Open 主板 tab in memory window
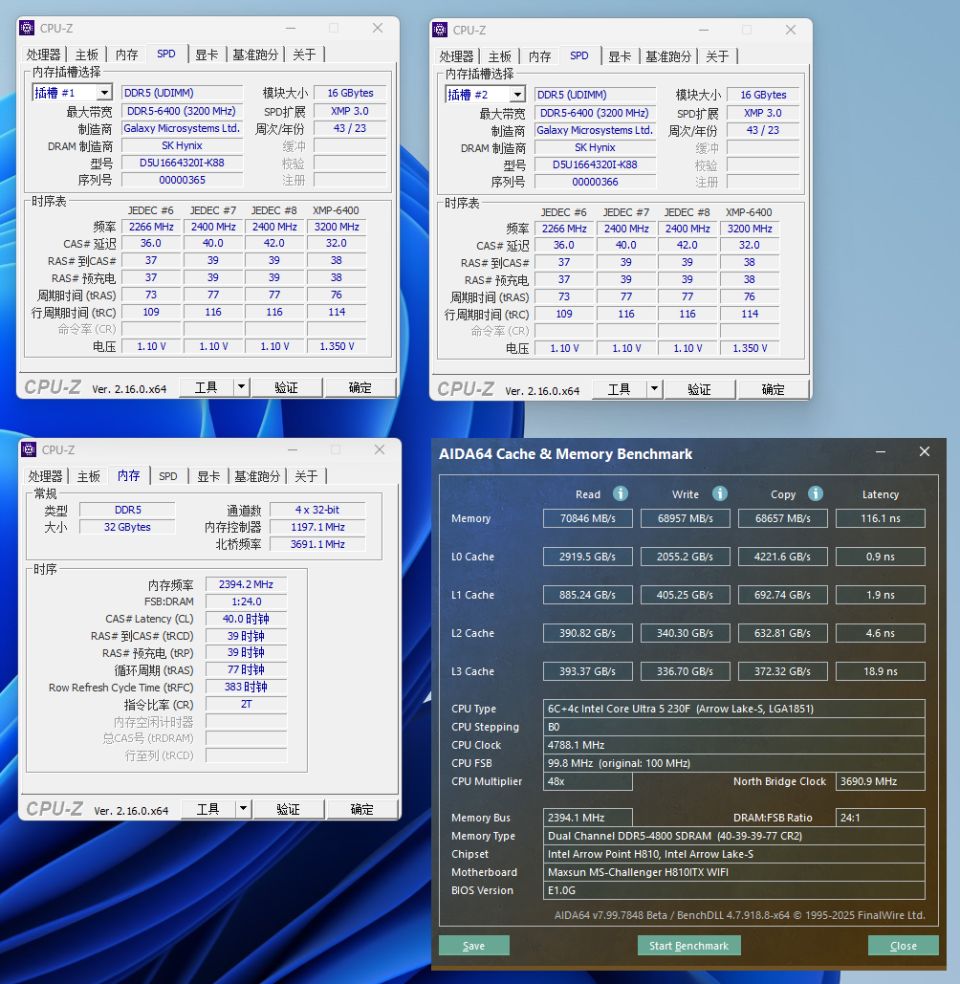960x984 pixels. [88, 476]
